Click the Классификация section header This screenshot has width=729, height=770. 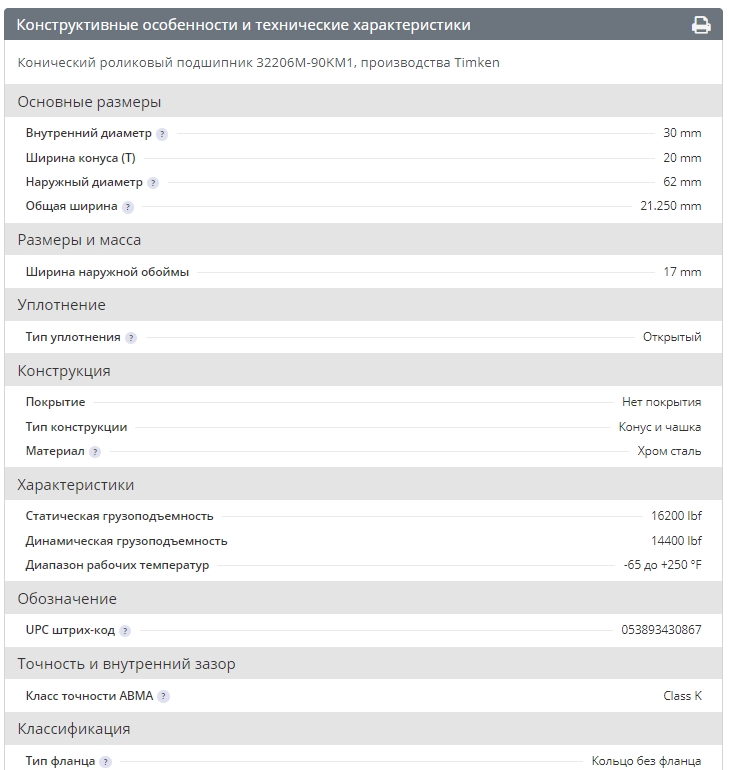tap(74, 729)
